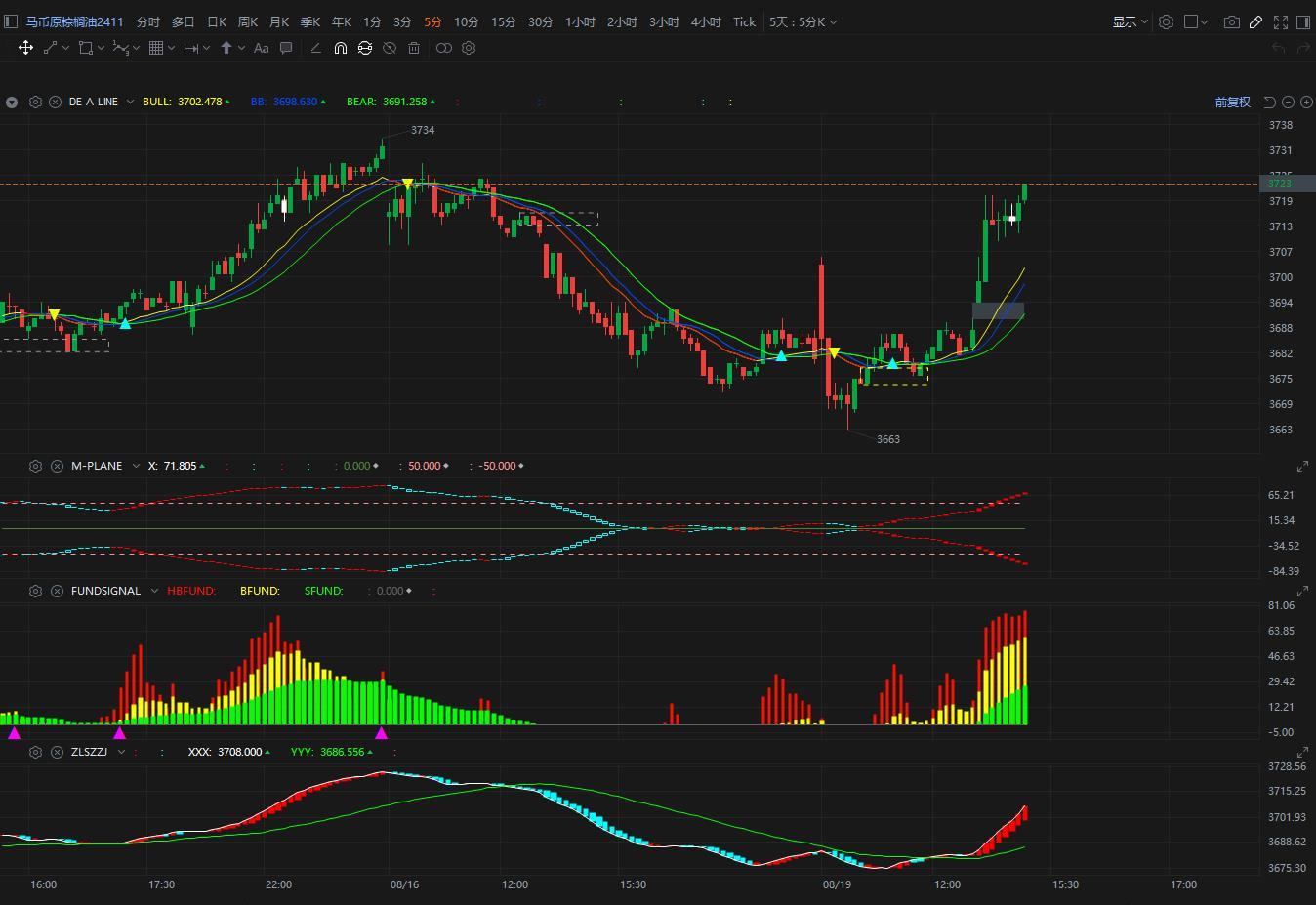Select the wave polyline drawing tool

click(120, 47)
